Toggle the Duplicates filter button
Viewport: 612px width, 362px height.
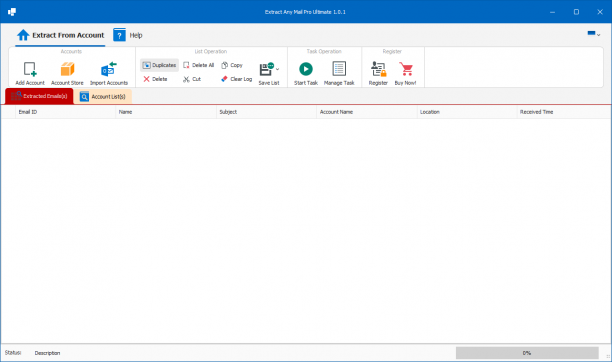tap(159, 65)
